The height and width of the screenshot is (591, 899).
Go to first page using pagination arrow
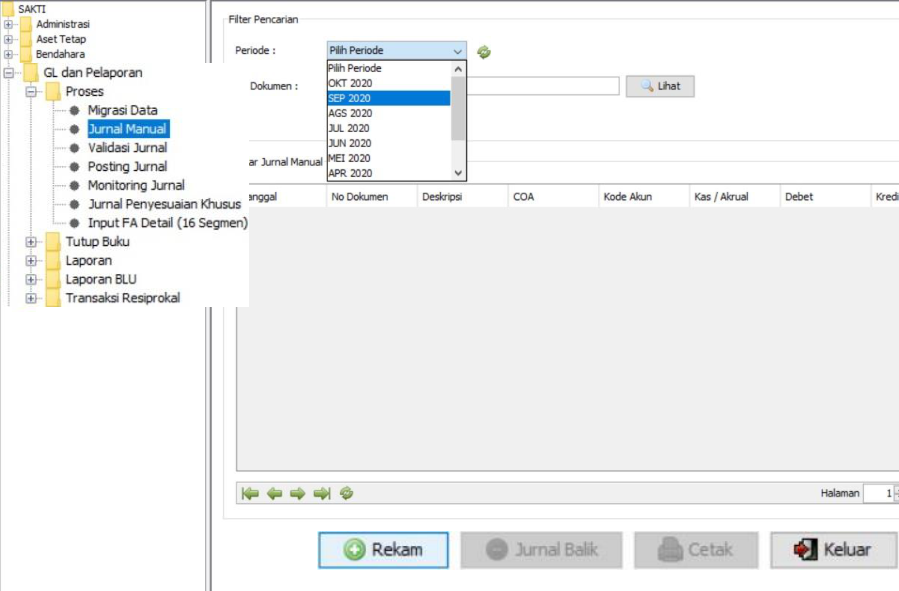[x=250, y=493]
